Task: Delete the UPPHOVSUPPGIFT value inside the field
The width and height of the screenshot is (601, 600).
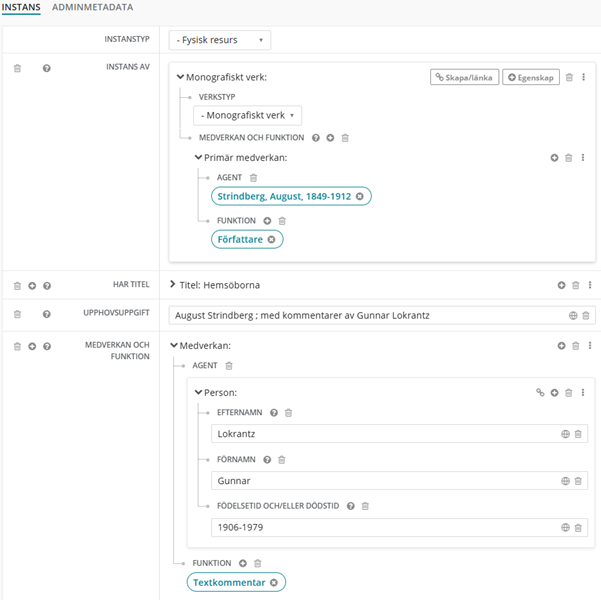Action: 586,315
